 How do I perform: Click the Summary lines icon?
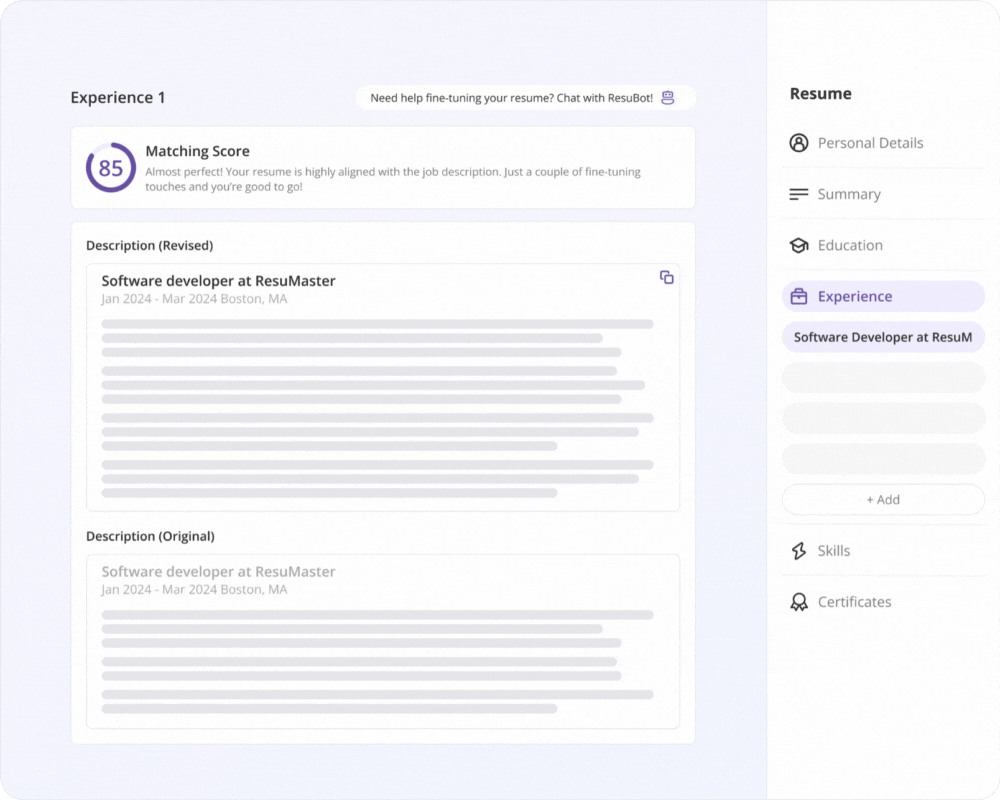coord(798,194)
